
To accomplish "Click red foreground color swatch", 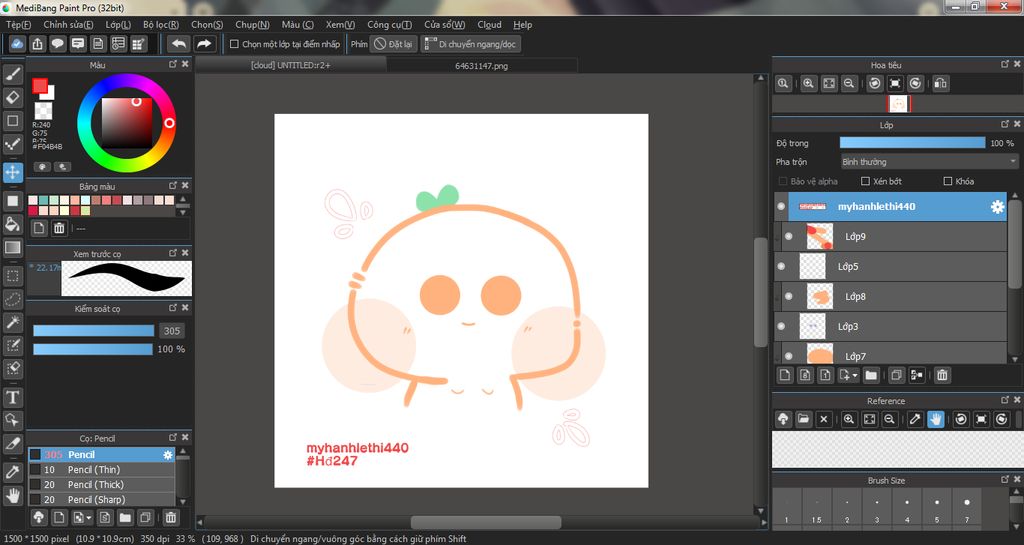I will (40, 86).
